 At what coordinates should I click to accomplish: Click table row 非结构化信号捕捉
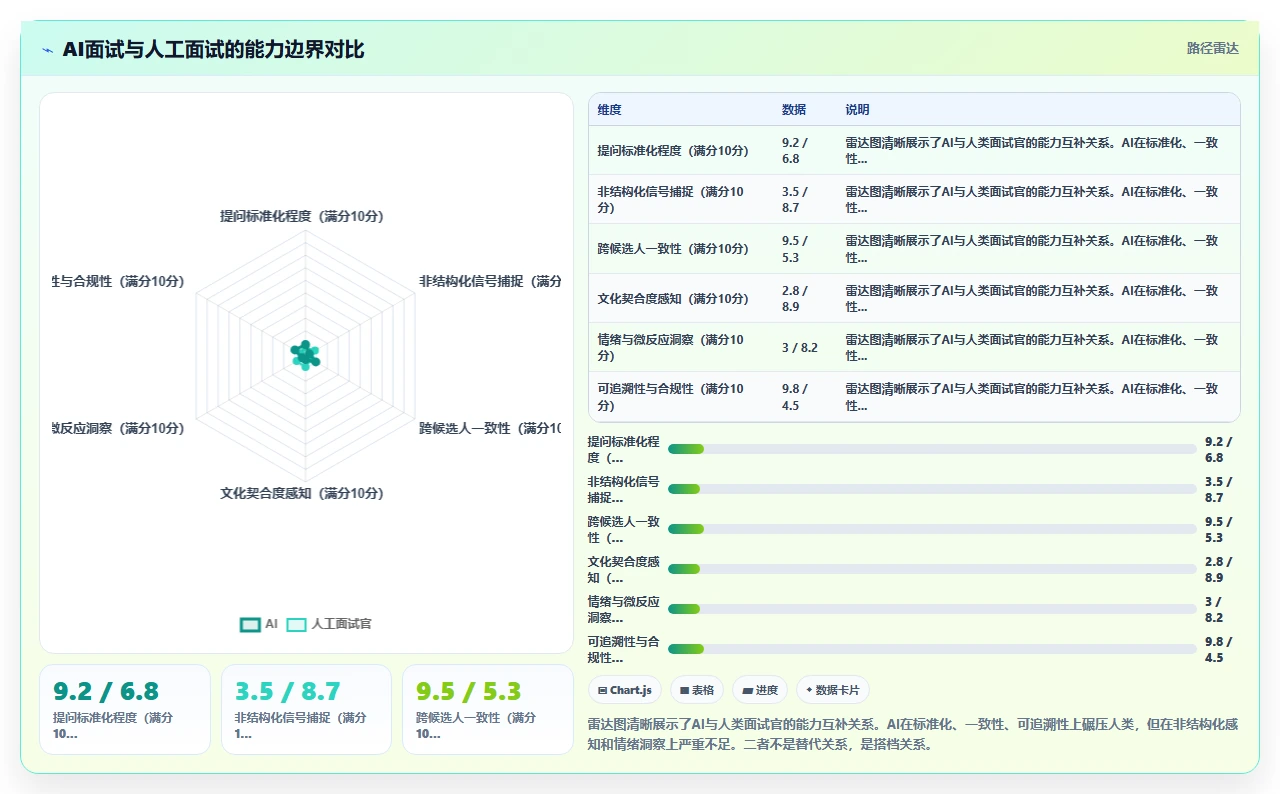pos(914,199)
